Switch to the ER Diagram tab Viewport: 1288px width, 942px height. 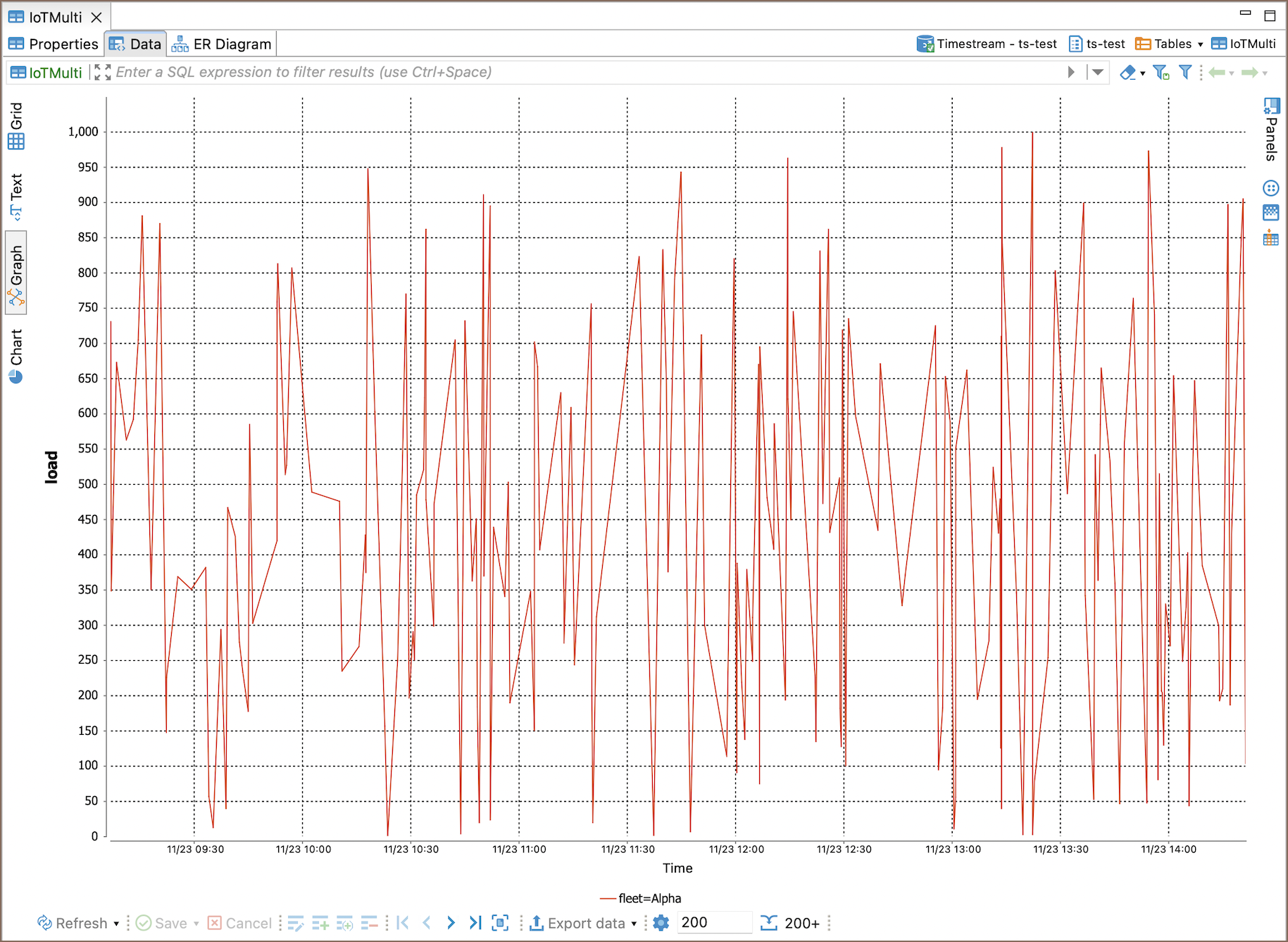tap(222, 44)
